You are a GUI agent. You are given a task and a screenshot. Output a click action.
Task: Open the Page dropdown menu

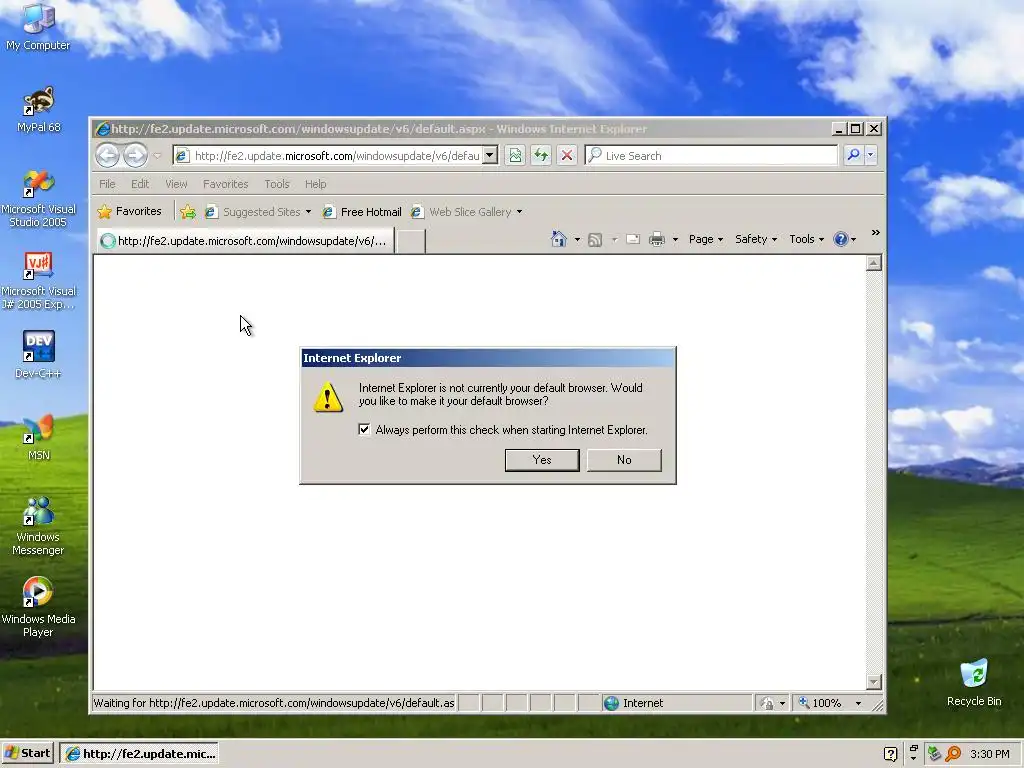[706, 239]
